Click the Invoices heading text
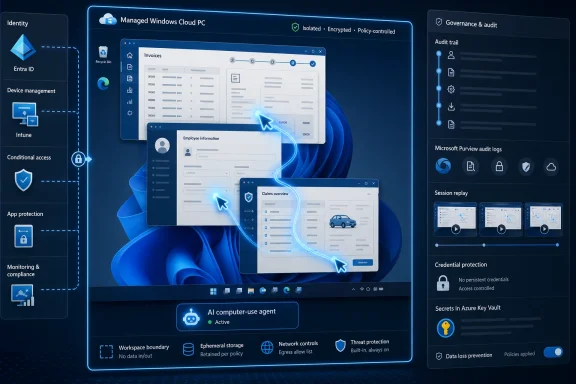Image resolution: width=576 pixels, height=384 pixels. point(152,55)
